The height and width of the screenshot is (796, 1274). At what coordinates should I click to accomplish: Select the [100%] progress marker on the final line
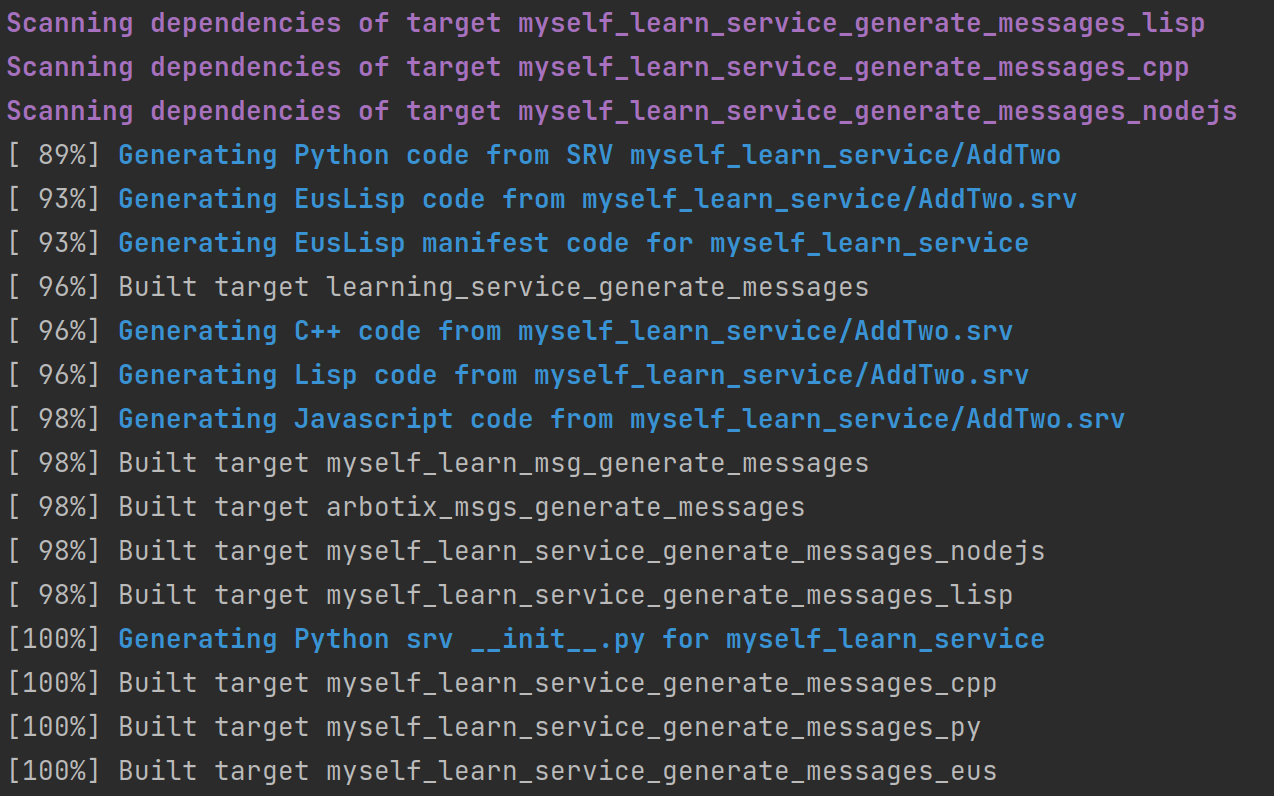53,770
